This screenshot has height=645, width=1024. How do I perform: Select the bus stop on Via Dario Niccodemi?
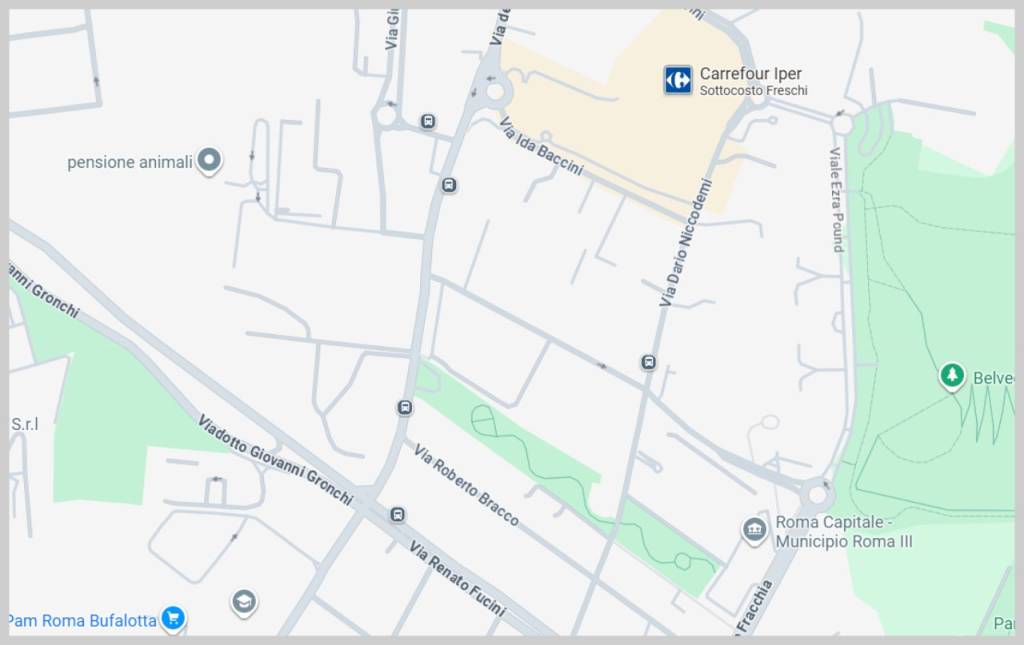pyautogui.click(x=648, y=362)
